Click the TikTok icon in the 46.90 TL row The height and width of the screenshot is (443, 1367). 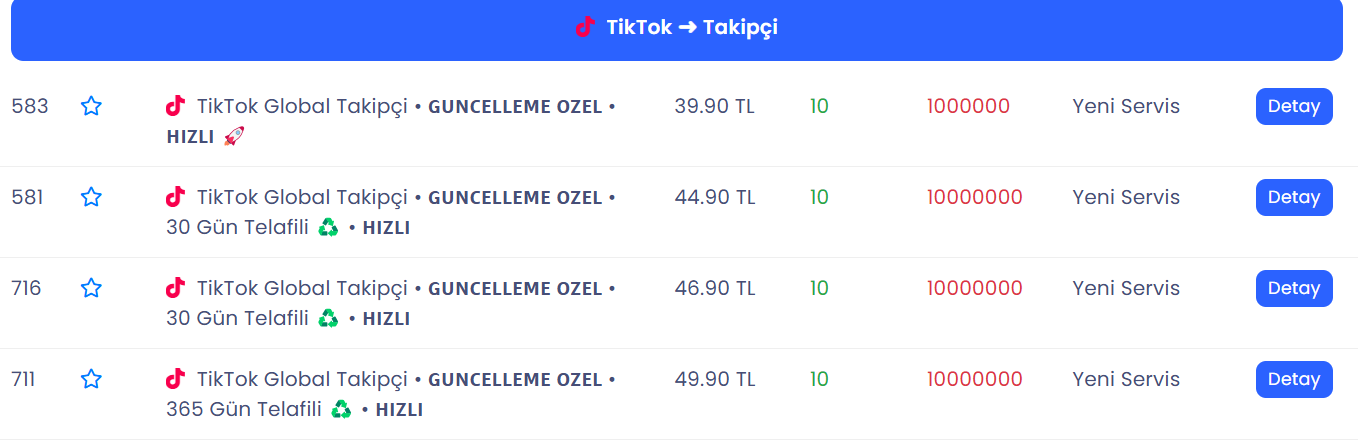[176, 287]
